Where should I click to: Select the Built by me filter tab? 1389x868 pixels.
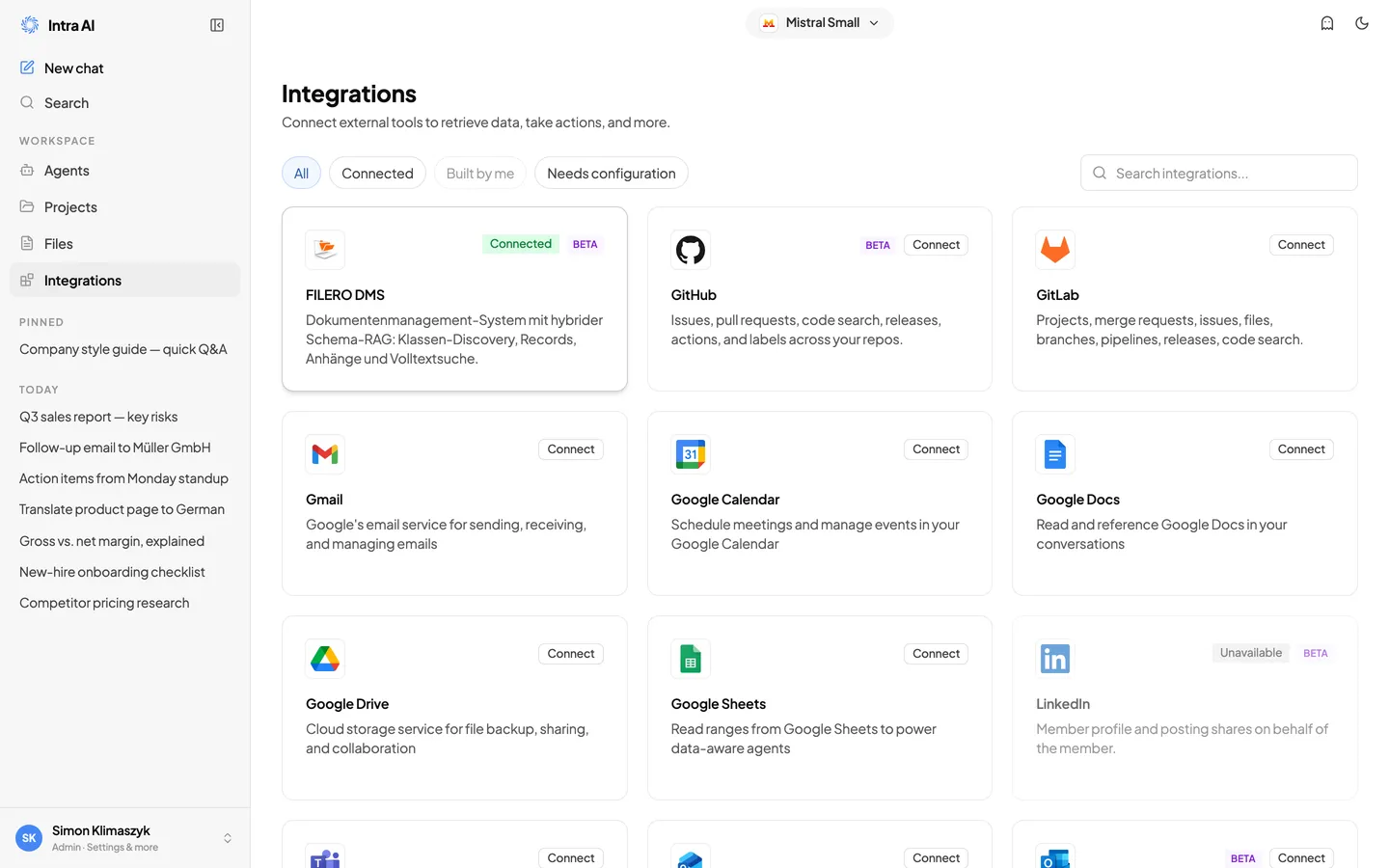click(x=480, y=174)
